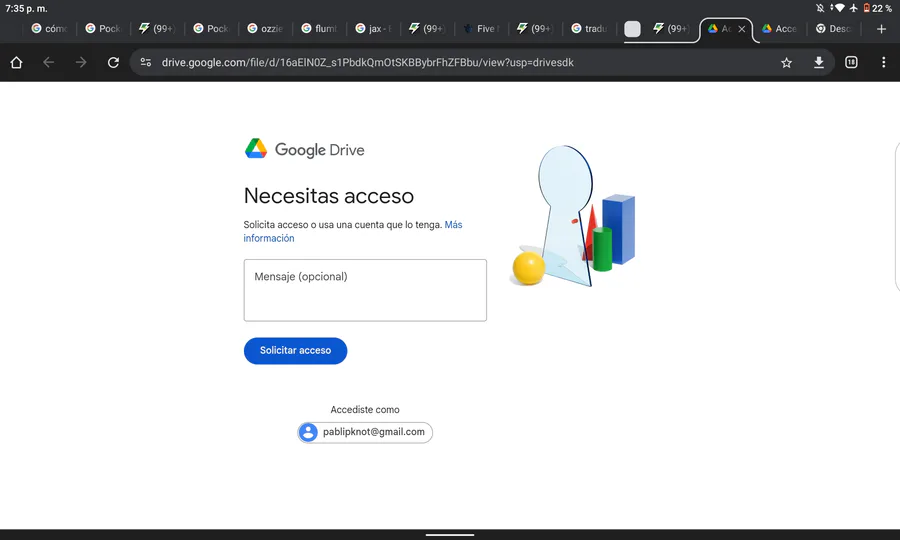Click the address bar URL
The height and width of the screenshot is (540, 900).
point(367,63)
